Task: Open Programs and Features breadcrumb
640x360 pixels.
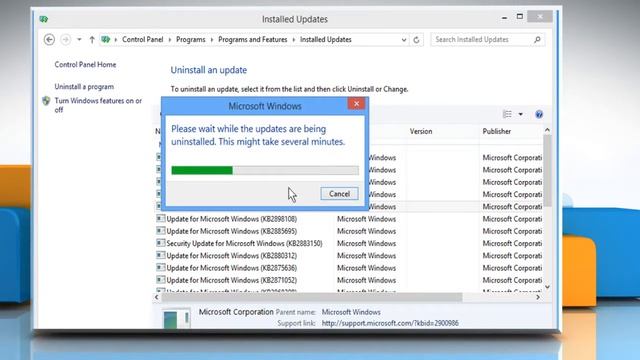Action: point(253,40)
